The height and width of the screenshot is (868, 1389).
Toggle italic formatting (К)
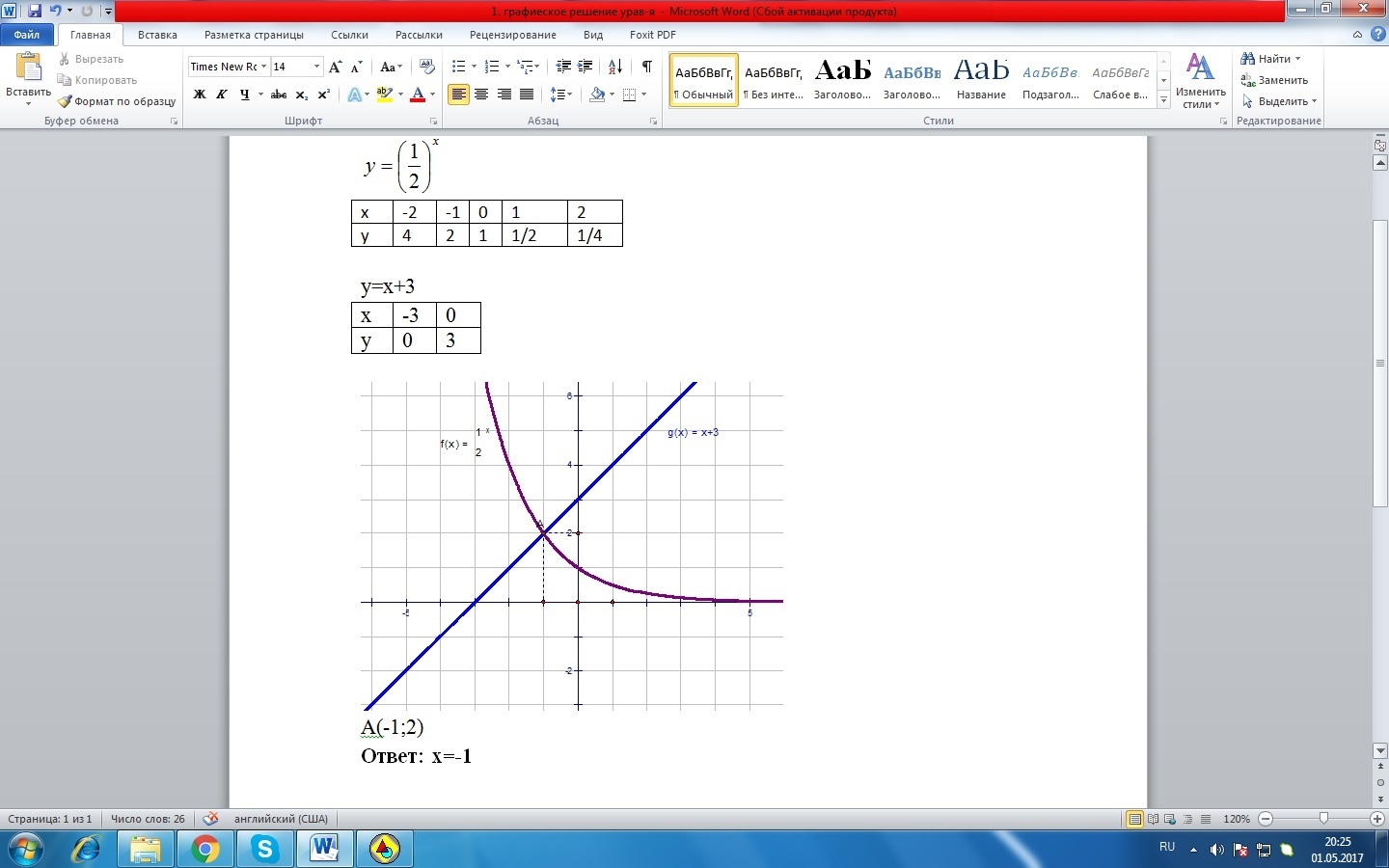[x=222, y=95]
